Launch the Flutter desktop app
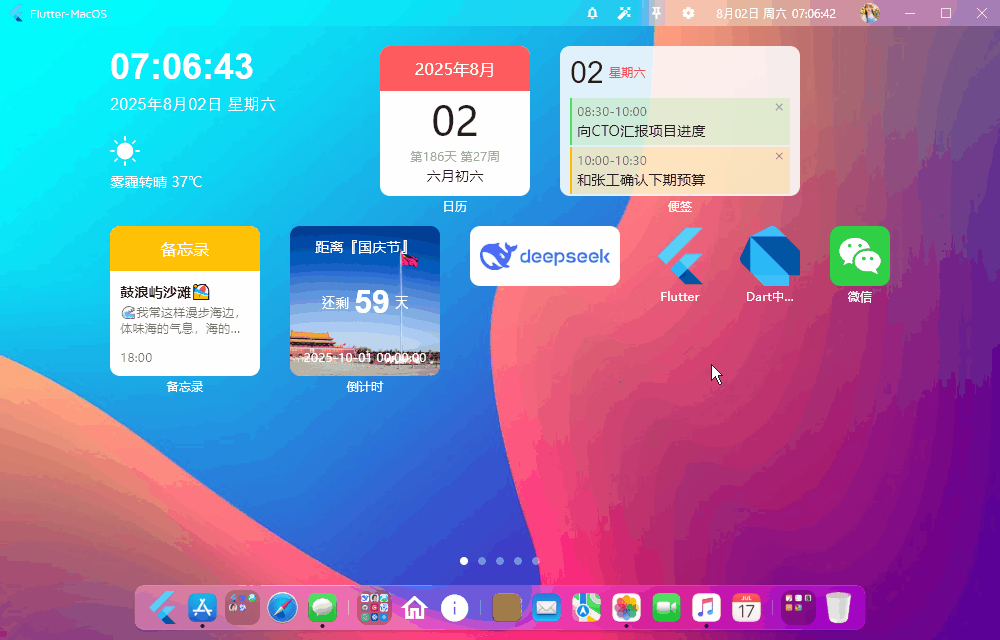Image resolution: width=1000 pixels, height=640 pixels. click(x=679, y=255)
